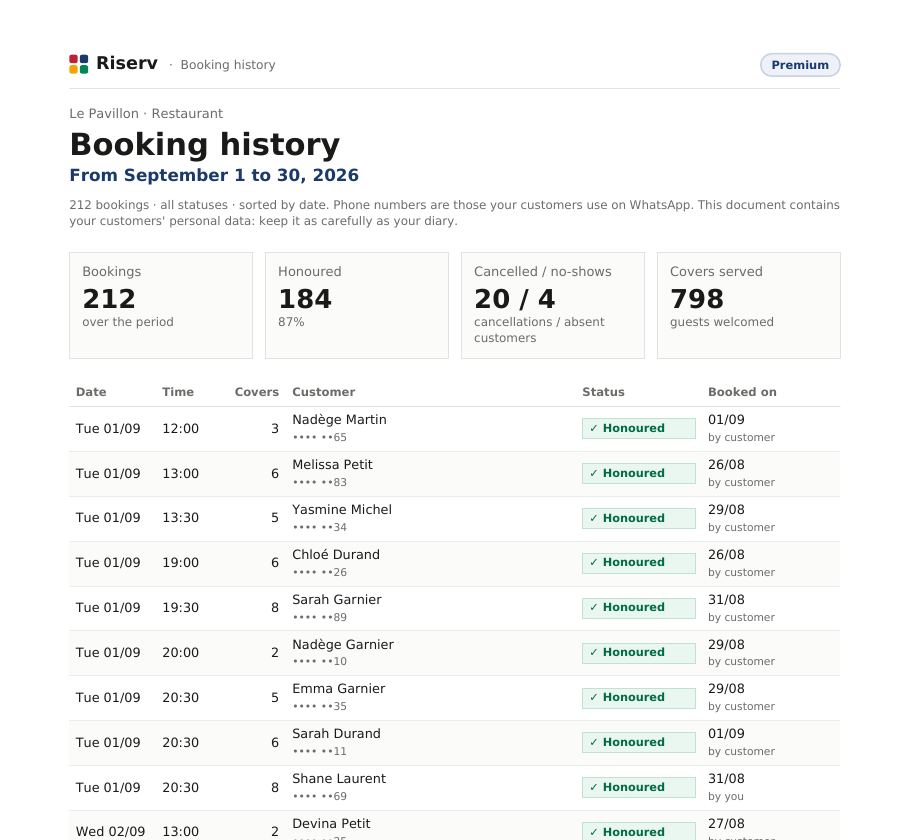Image resolution: width=910 pixels, height=840 pixels.
Task: Click the Riserv four-square logo icon
Action: pos(78,64)
